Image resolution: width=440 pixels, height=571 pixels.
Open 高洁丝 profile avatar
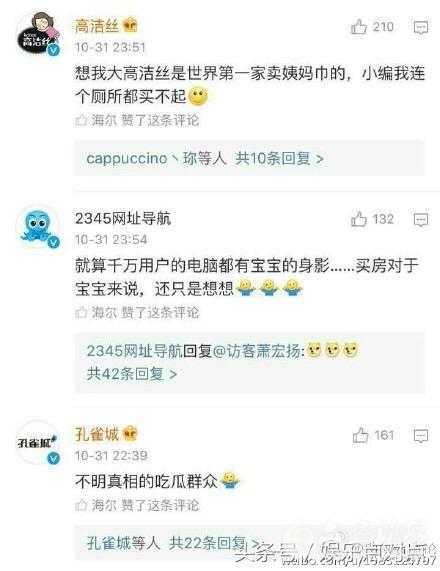click(x=39, y=34)
